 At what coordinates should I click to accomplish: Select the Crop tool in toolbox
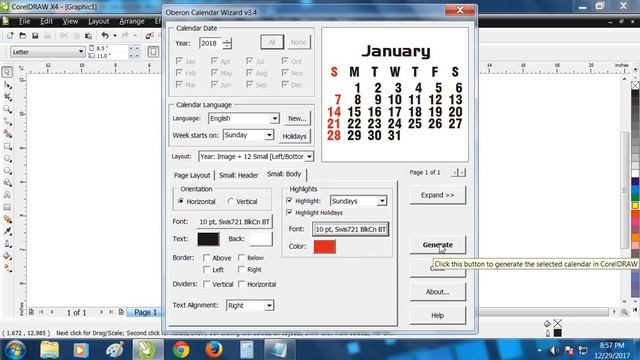coord(7,97)
